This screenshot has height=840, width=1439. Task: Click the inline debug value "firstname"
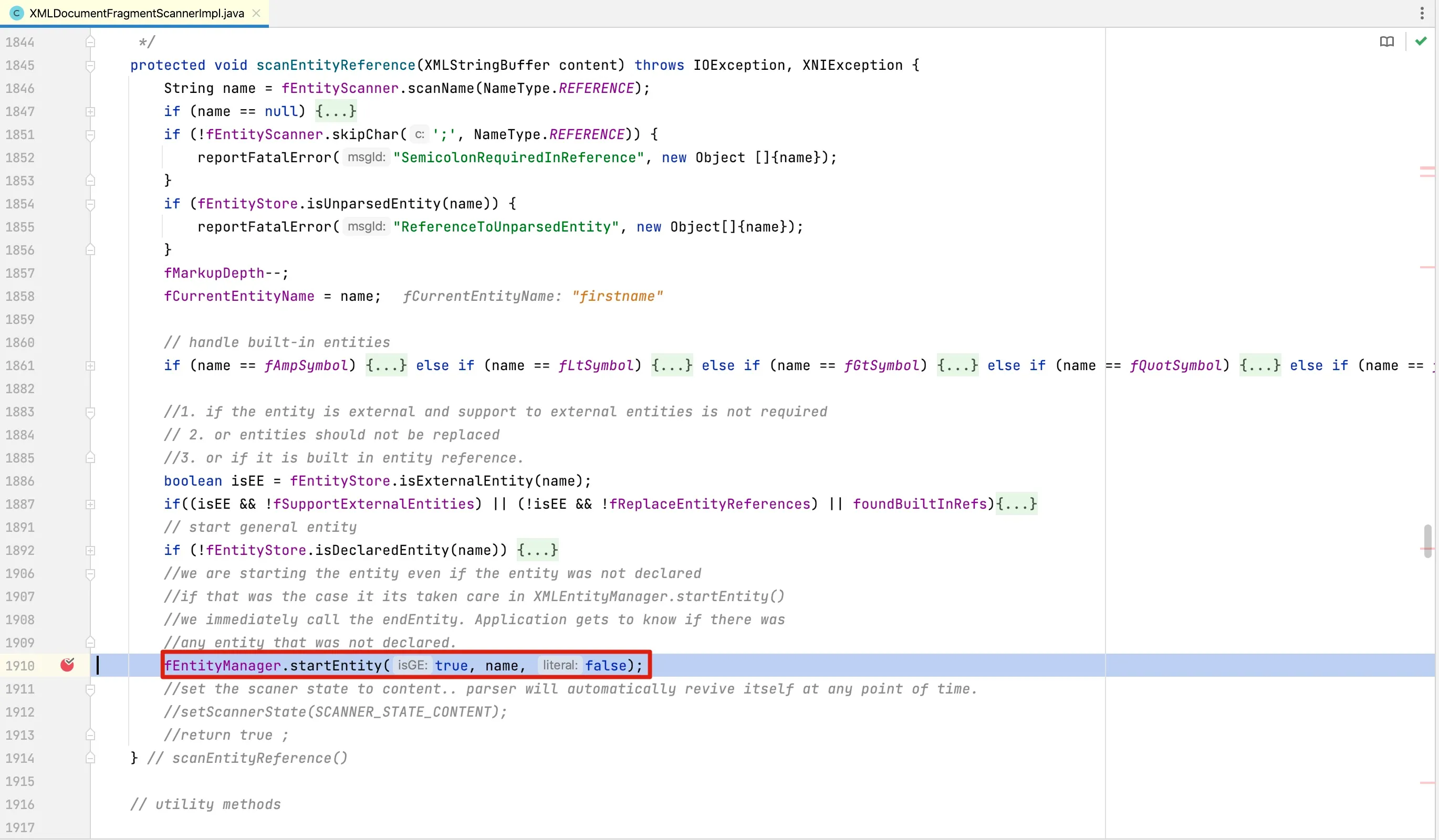pyautogui.click(x=617, y=297)
